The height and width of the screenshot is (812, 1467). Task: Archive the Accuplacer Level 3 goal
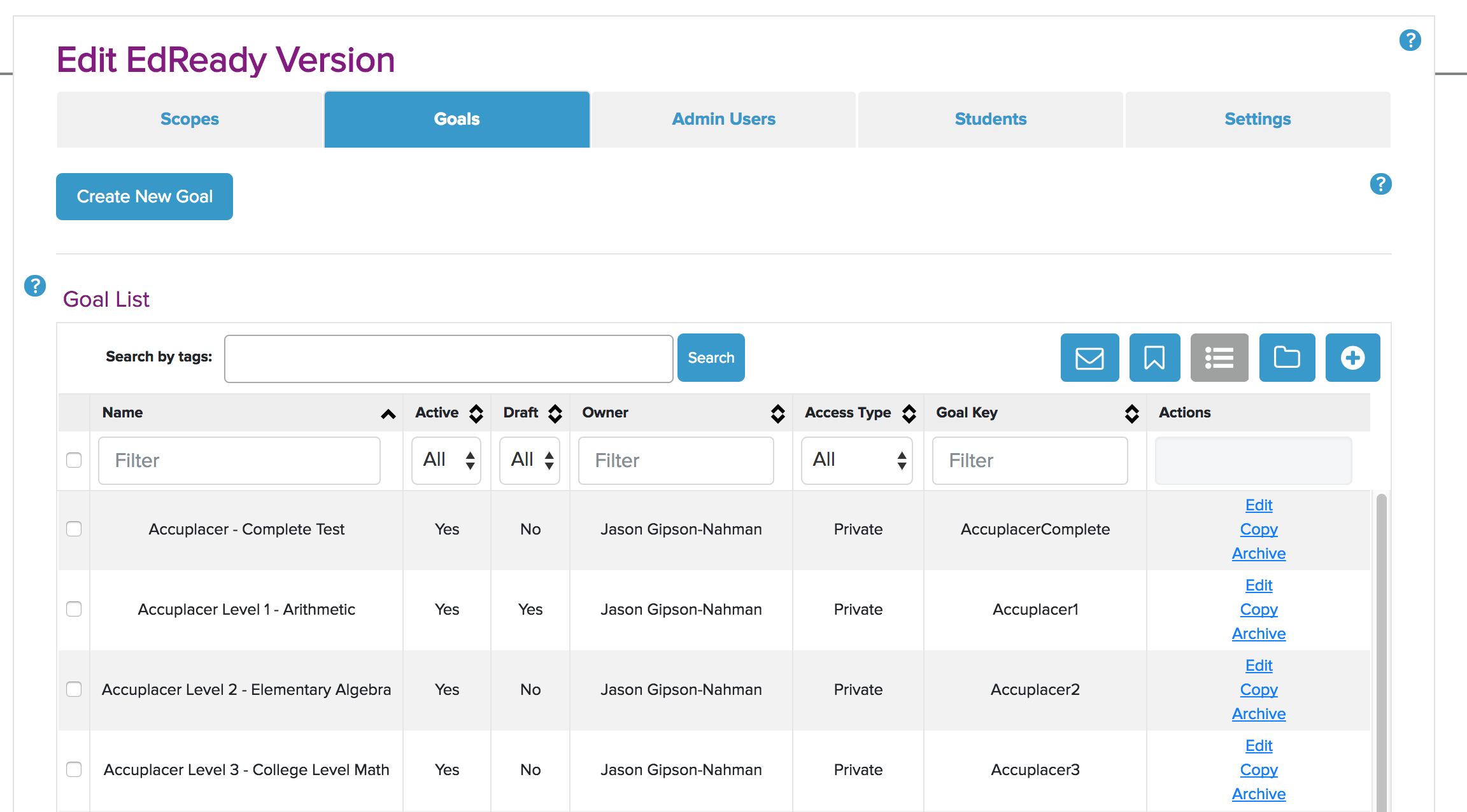1259,794
